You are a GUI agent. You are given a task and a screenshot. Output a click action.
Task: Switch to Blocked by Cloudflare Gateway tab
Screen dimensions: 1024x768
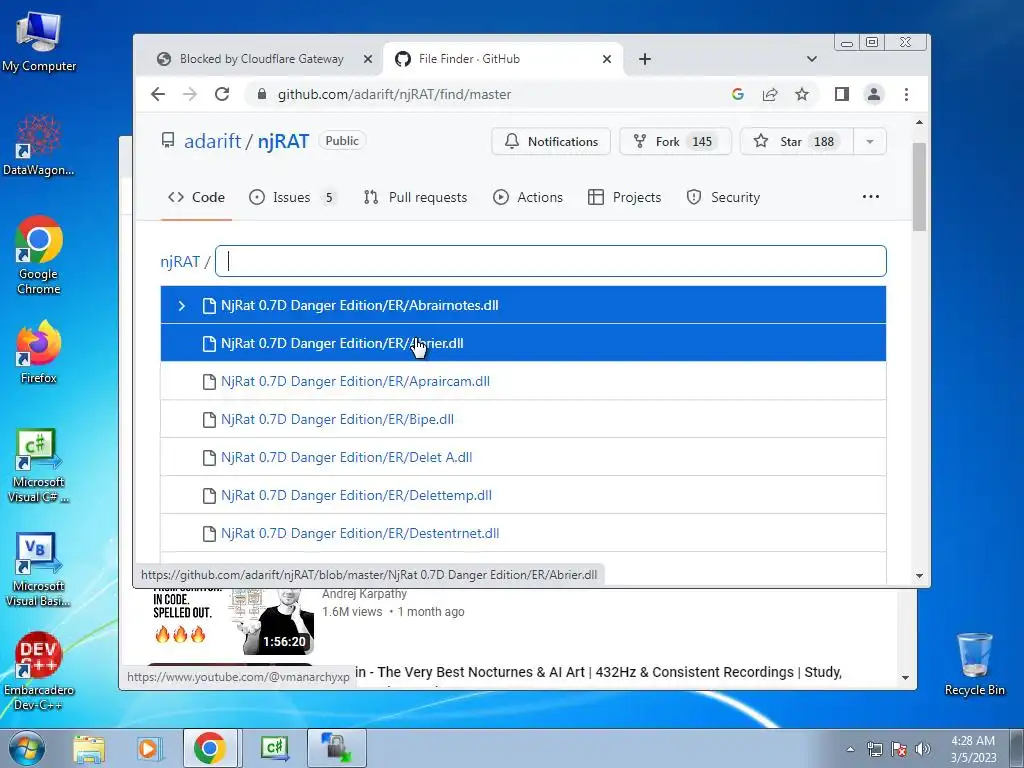click(x=261, y=59)
